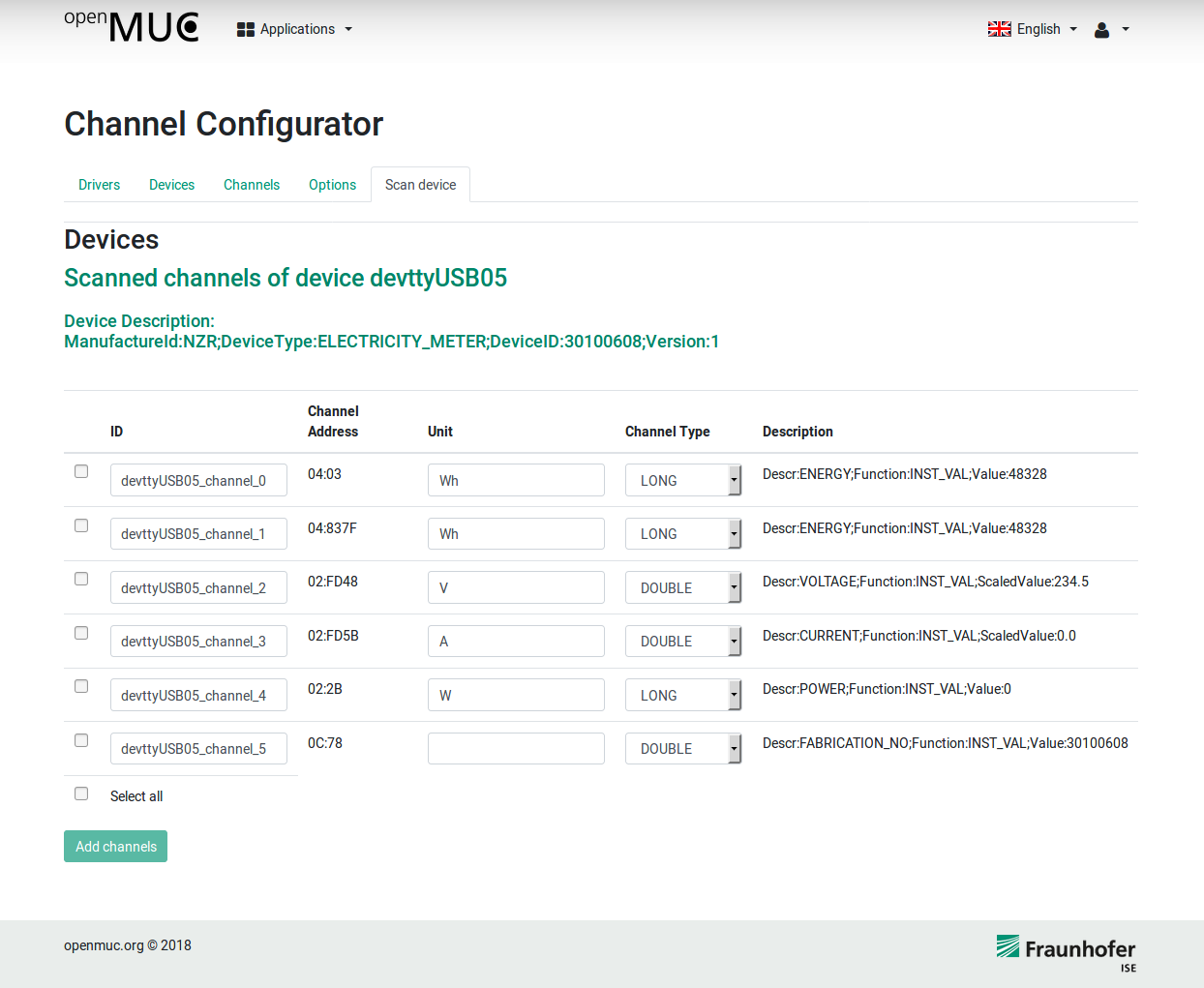The image size is (1204, 988).
Task: Click the UK flag language icon
Action: 999,29
